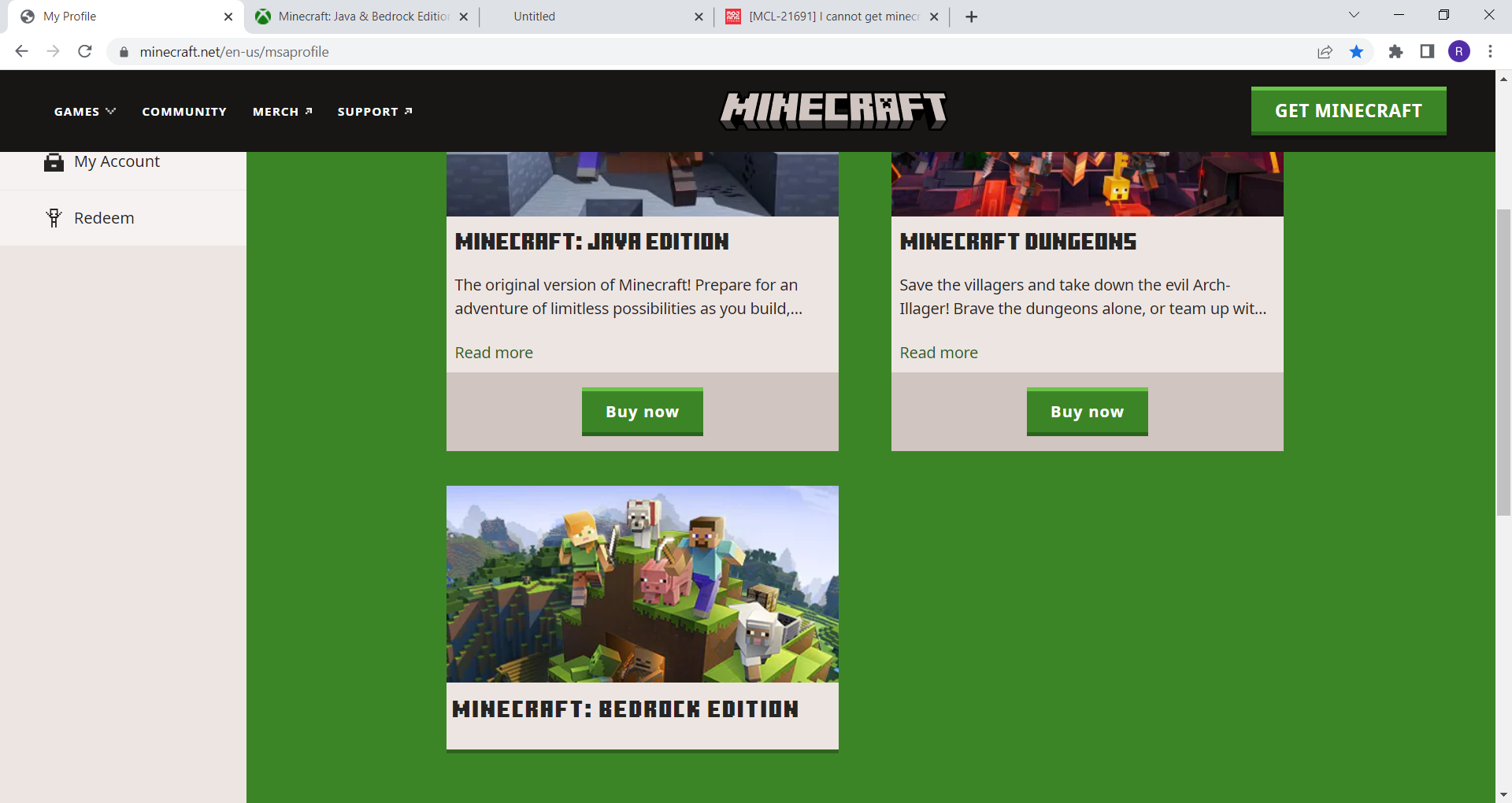Click the Redeem sidebar icon
Image resolution: width=1512 pixels, height=803 pixels.
coord(54,218)
